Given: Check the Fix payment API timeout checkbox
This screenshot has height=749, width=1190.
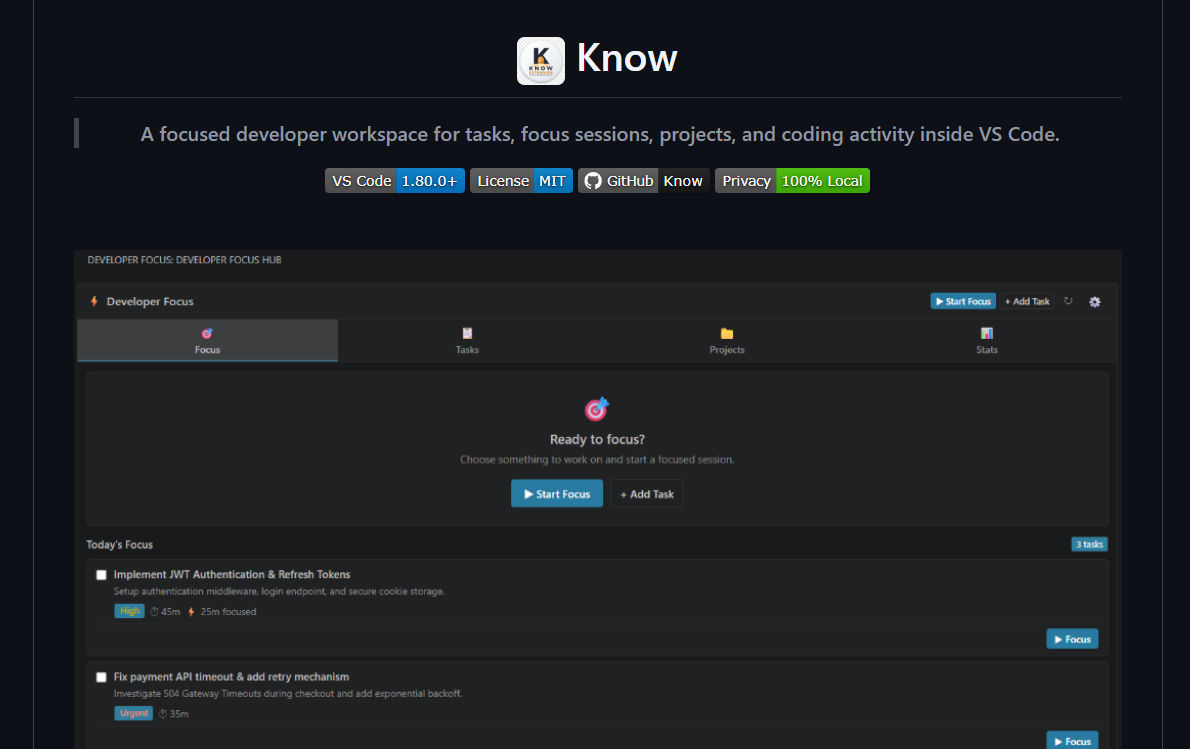Looking at the screenshot, I should 101,678.
